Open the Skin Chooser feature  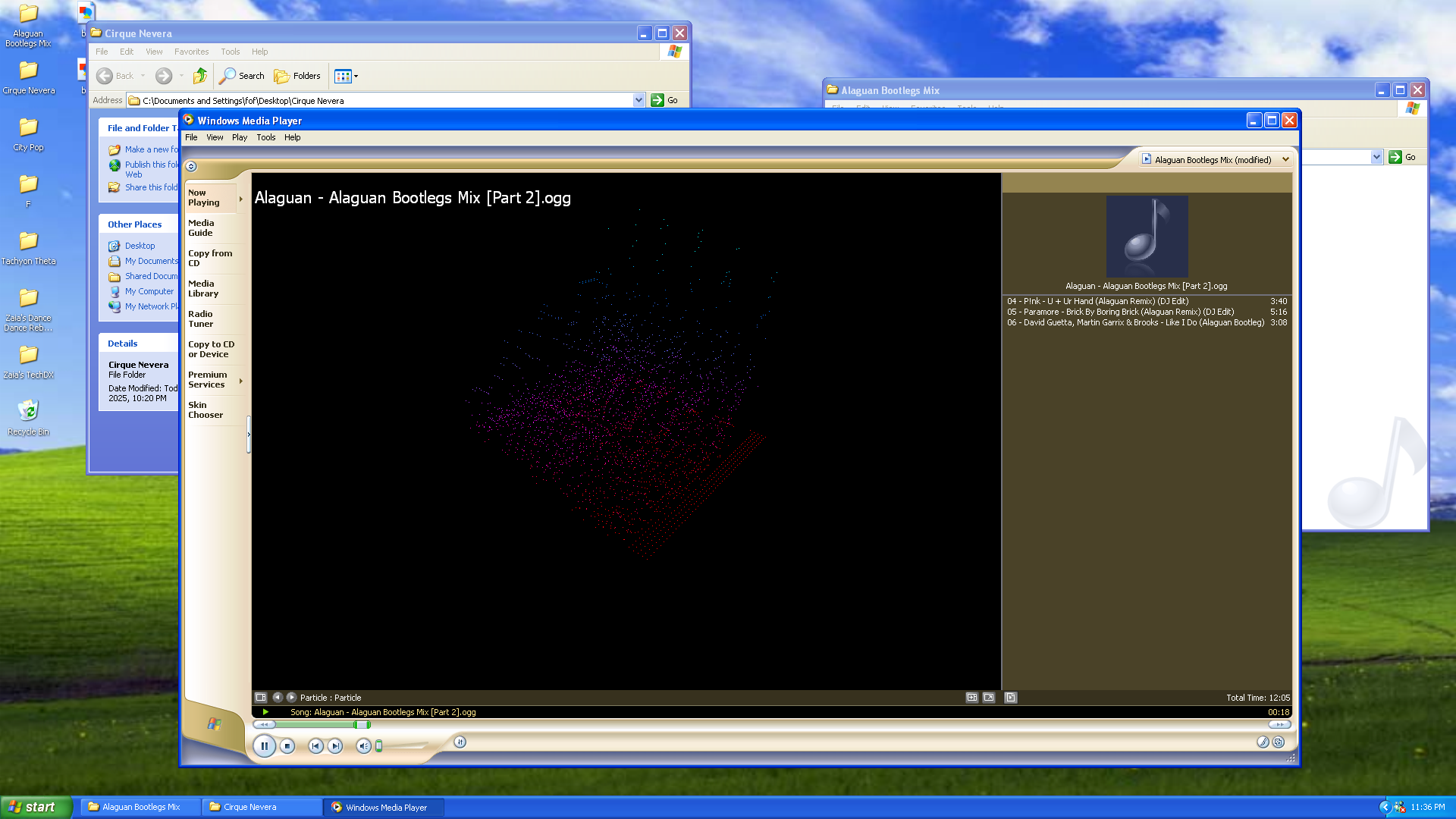[x=205, y=409]
